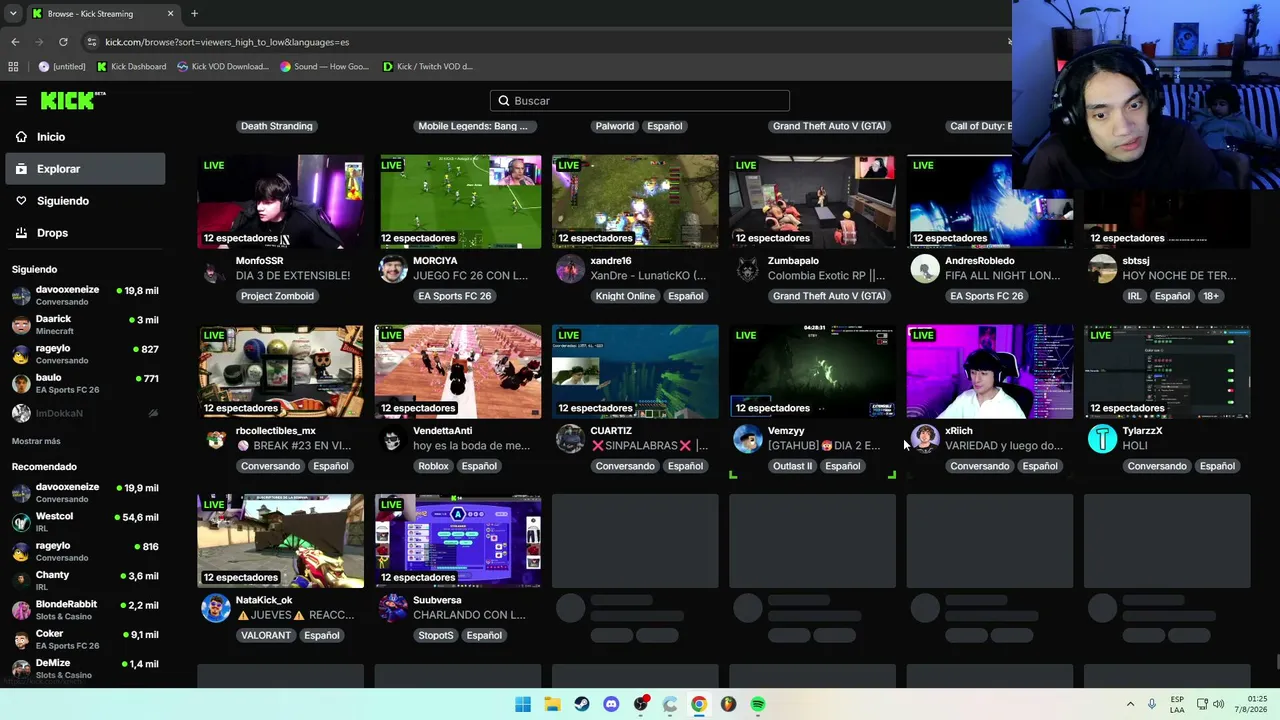
Task: Open the Chrome apps grid shortcut
Action: pyautogui.click(x=13, y=67)
